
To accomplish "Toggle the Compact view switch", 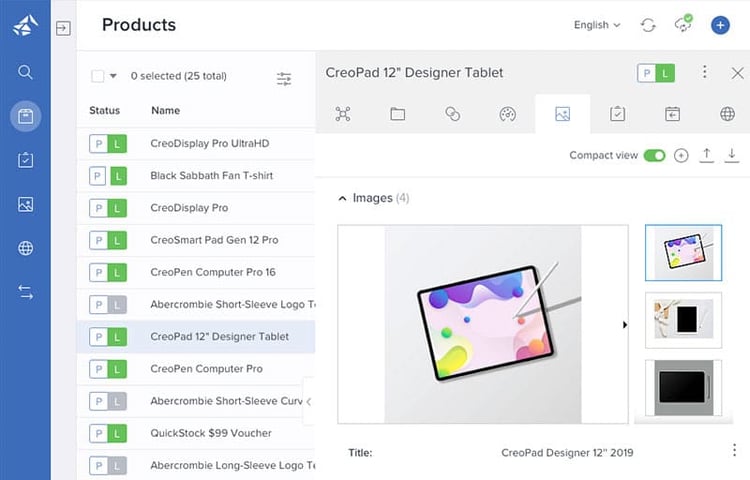I will [x=654, y=155].
